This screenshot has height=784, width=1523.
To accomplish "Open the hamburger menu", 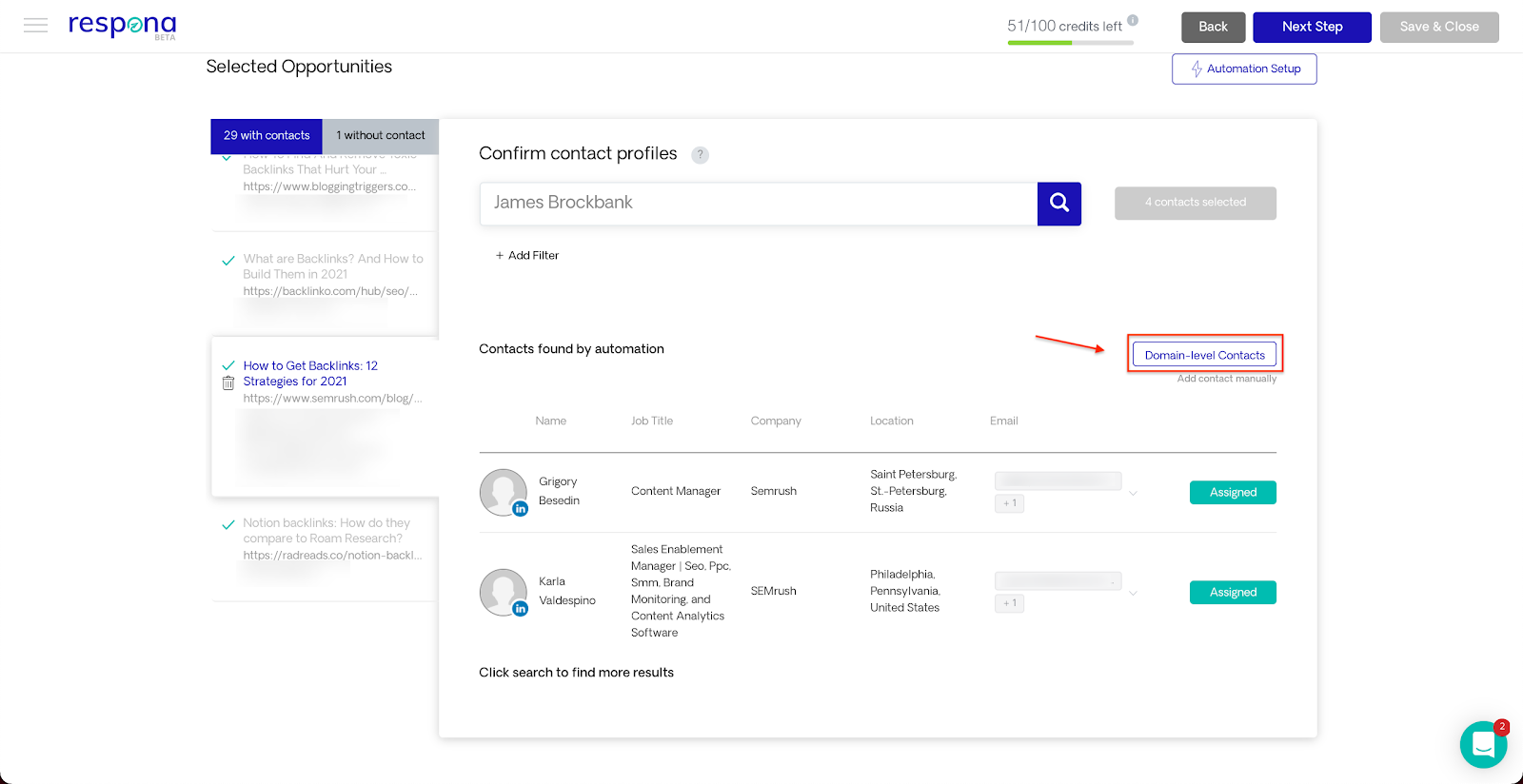I will click(35, 26).
